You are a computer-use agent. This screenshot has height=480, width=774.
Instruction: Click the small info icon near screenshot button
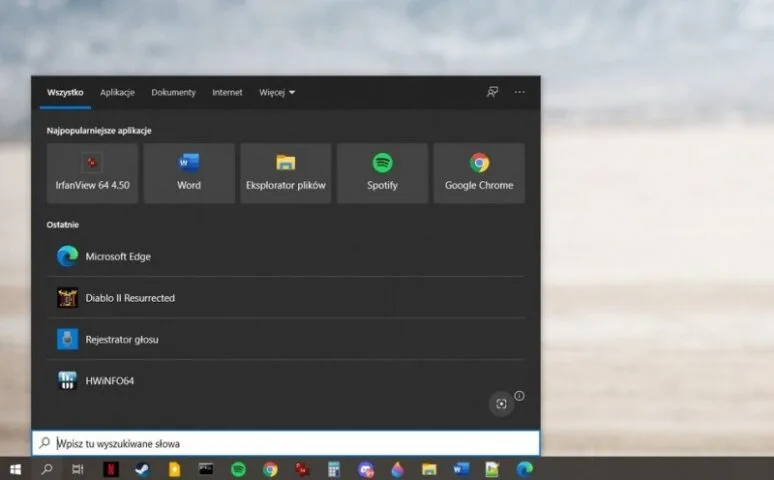[x=519, y=396]
